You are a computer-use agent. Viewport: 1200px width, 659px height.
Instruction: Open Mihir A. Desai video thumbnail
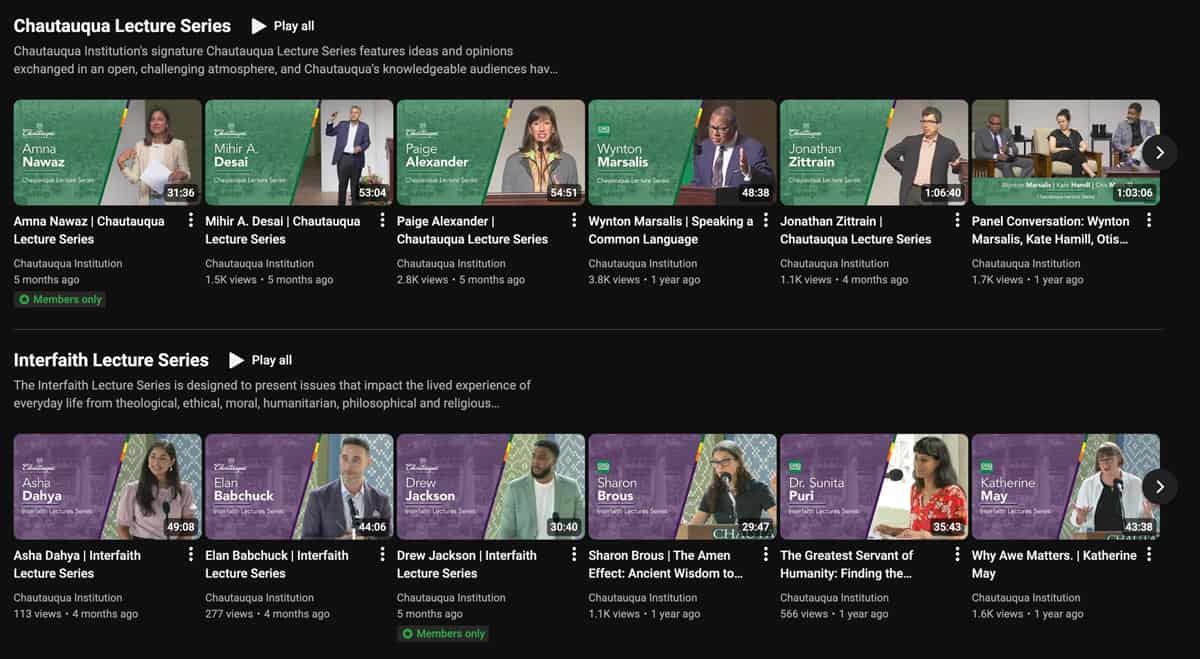click(299, 153)
